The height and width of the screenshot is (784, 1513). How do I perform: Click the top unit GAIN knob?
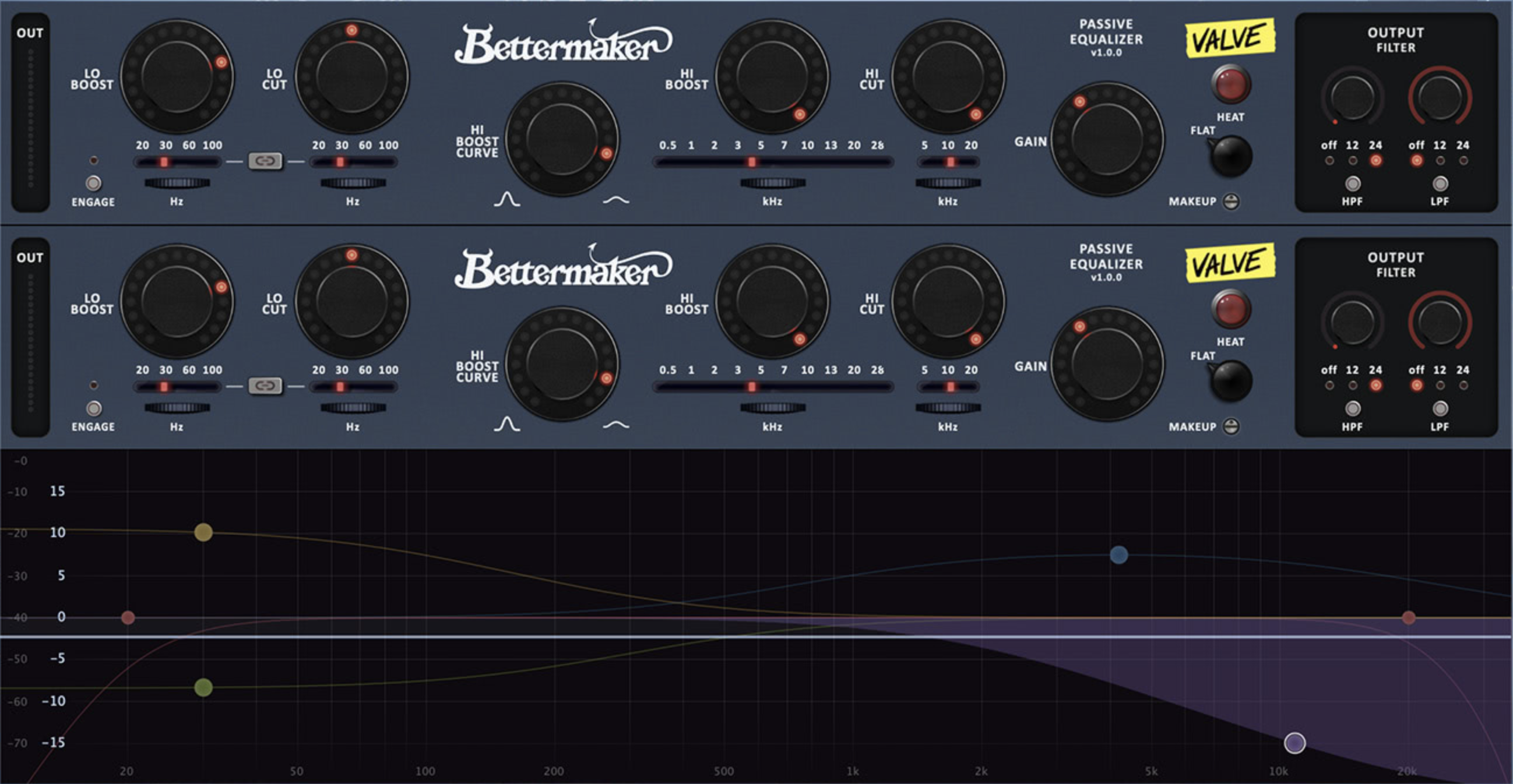click(x=1107, y=139)
